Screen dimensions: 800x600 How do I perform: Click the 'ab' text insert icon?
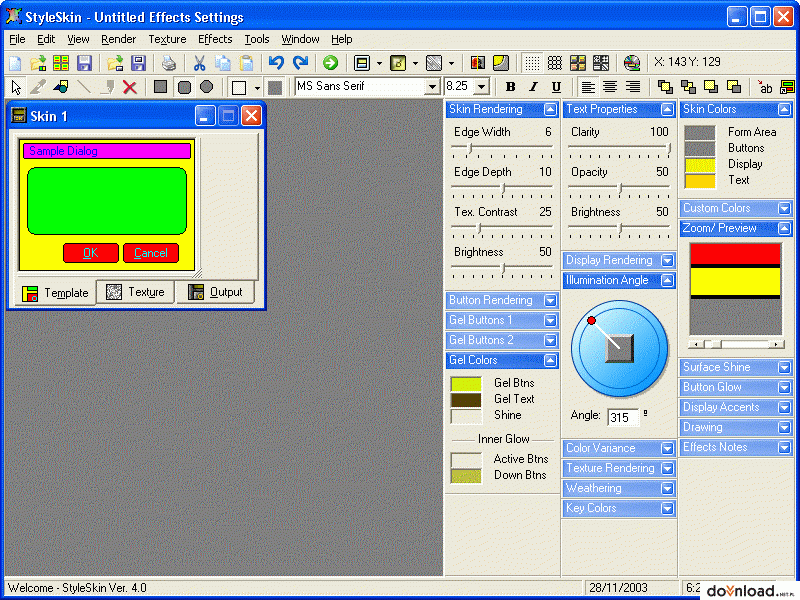pyautogui.click(x=765, y=87)
